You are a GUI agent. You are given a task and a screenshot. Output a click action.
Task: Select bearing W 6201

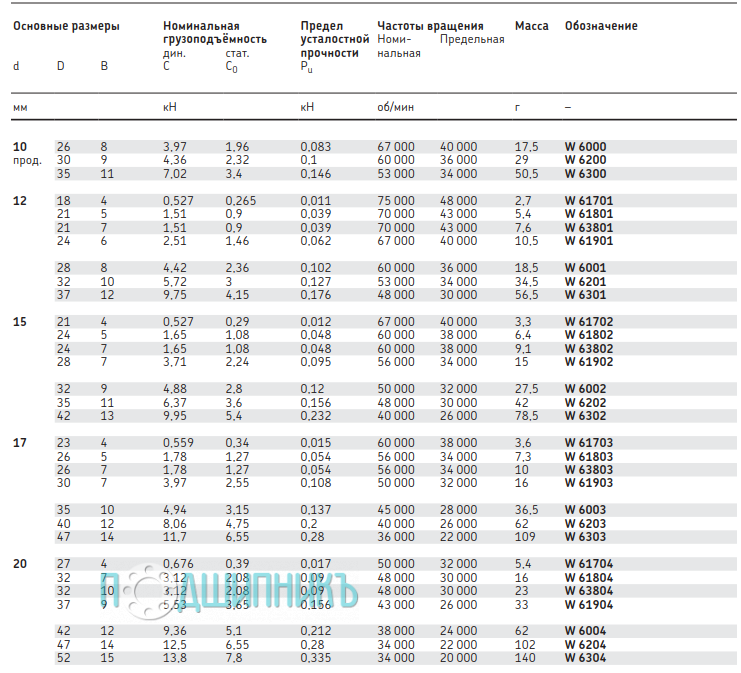tap(585, 282)
